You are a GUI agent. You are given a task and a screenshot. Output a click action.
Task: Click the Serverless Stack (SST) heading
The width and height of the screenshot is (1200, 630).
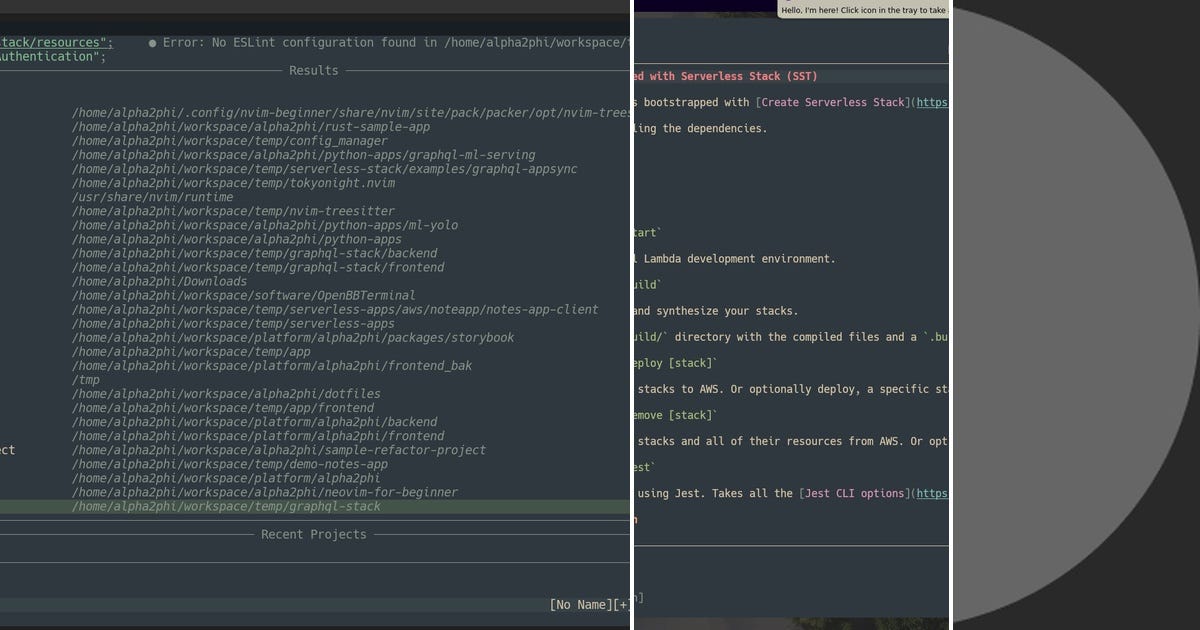pos(724,76)
